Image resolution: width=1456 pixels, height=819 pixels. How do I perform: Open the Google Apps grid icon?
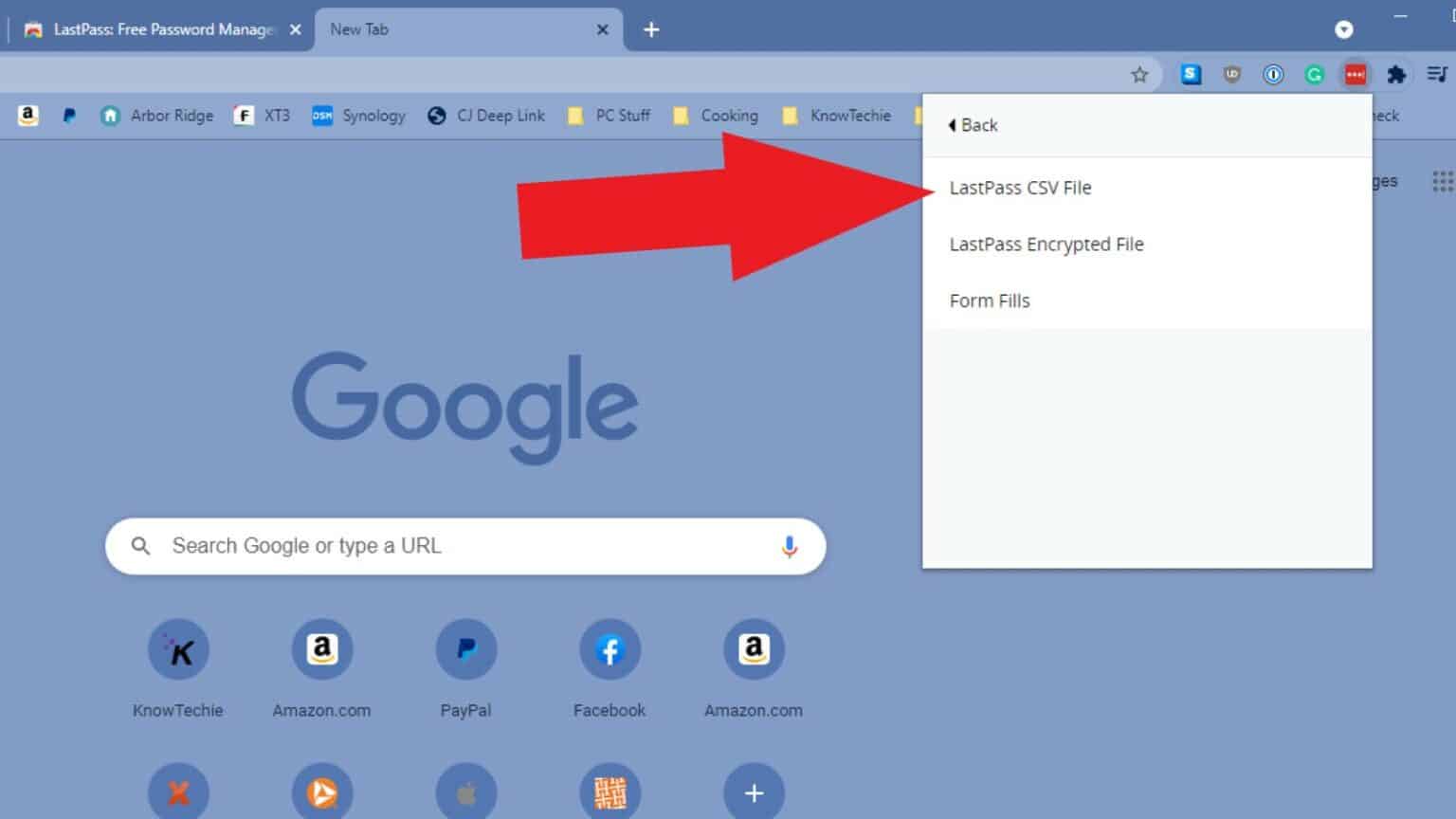(x=1443, y=180)
